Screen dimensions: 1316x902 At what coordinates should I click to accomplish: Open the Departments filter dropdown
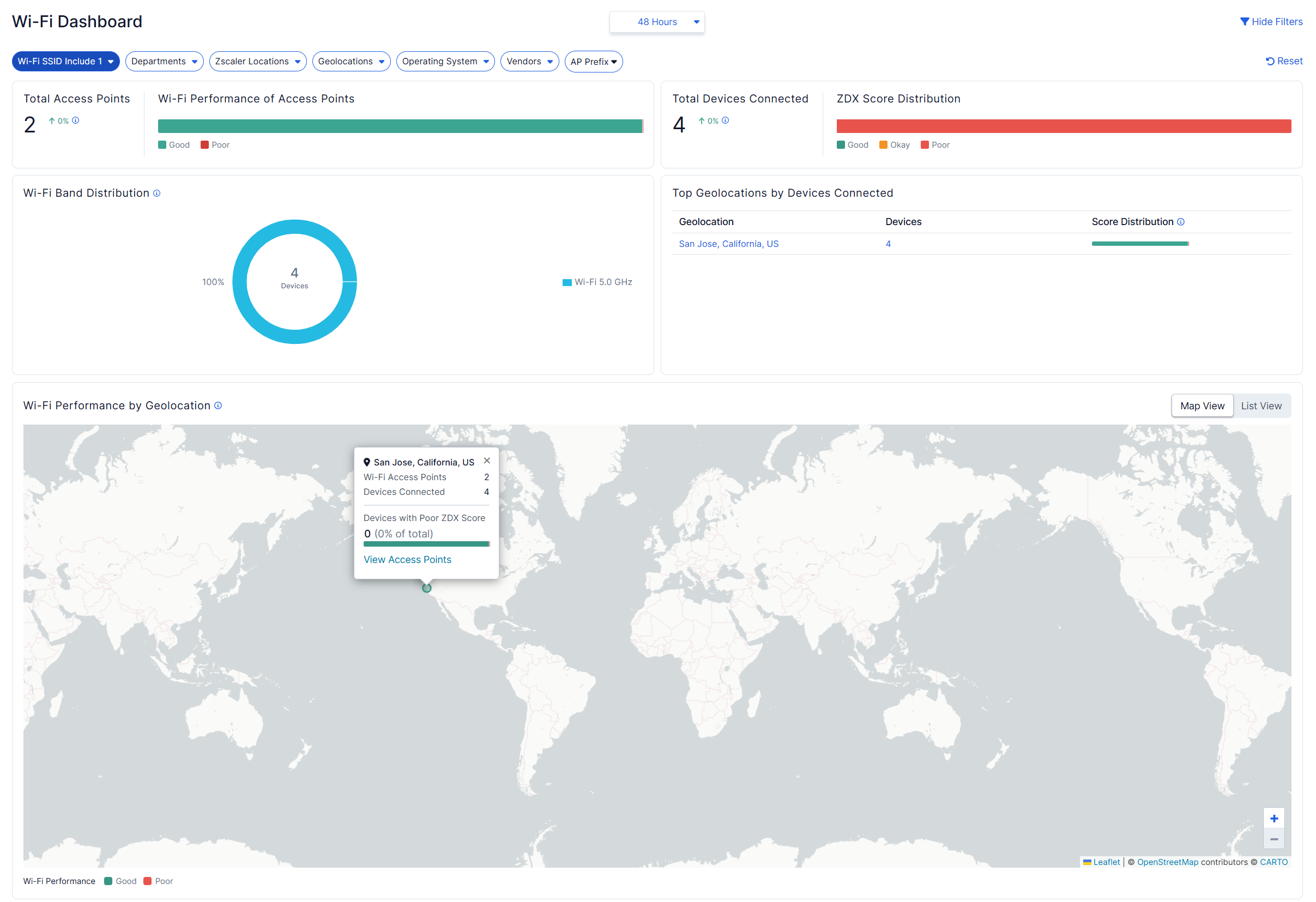(x=164, y=61)
